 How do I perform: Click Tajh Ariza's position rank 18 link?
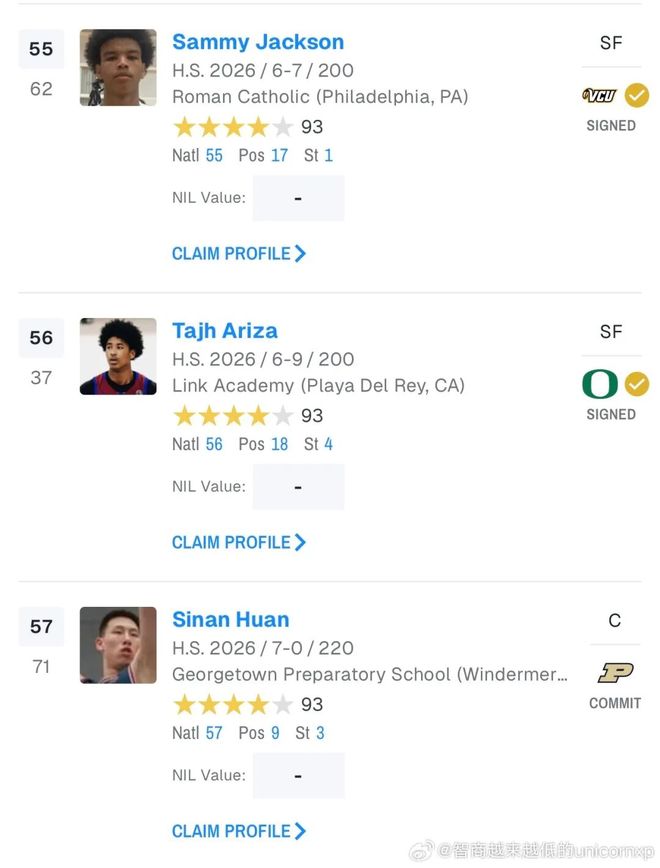(279, 444)
